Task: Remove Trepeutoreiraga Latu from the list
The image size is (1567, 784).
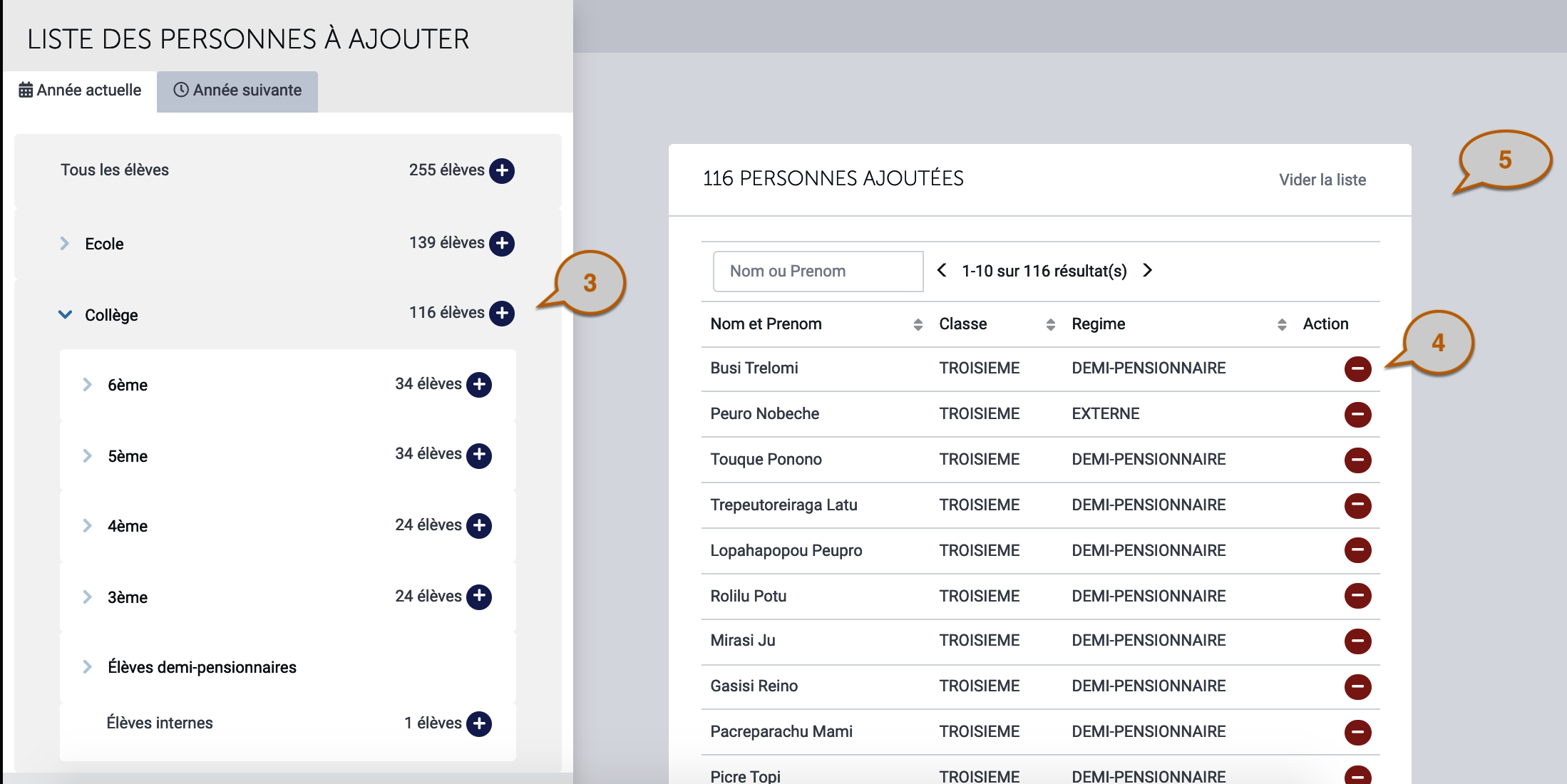Action: coord(1357,505)
